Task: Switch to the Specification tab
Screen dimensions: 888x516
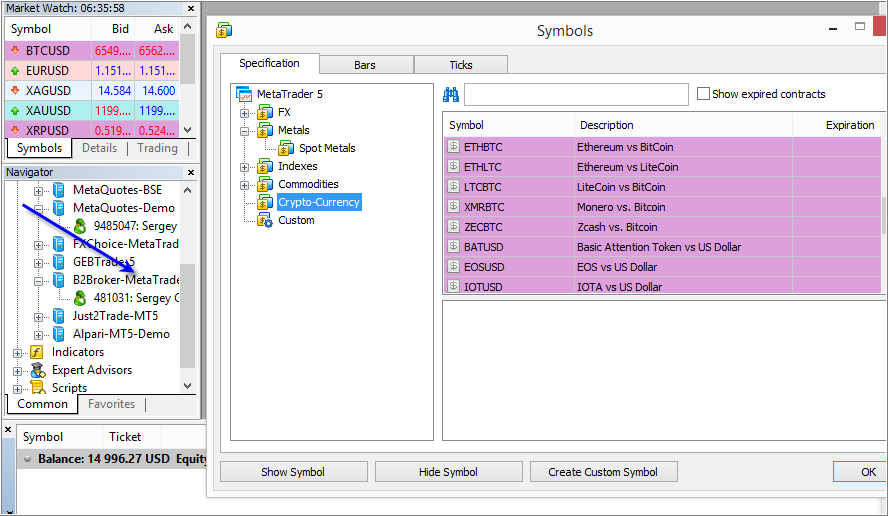Action: 270,63
